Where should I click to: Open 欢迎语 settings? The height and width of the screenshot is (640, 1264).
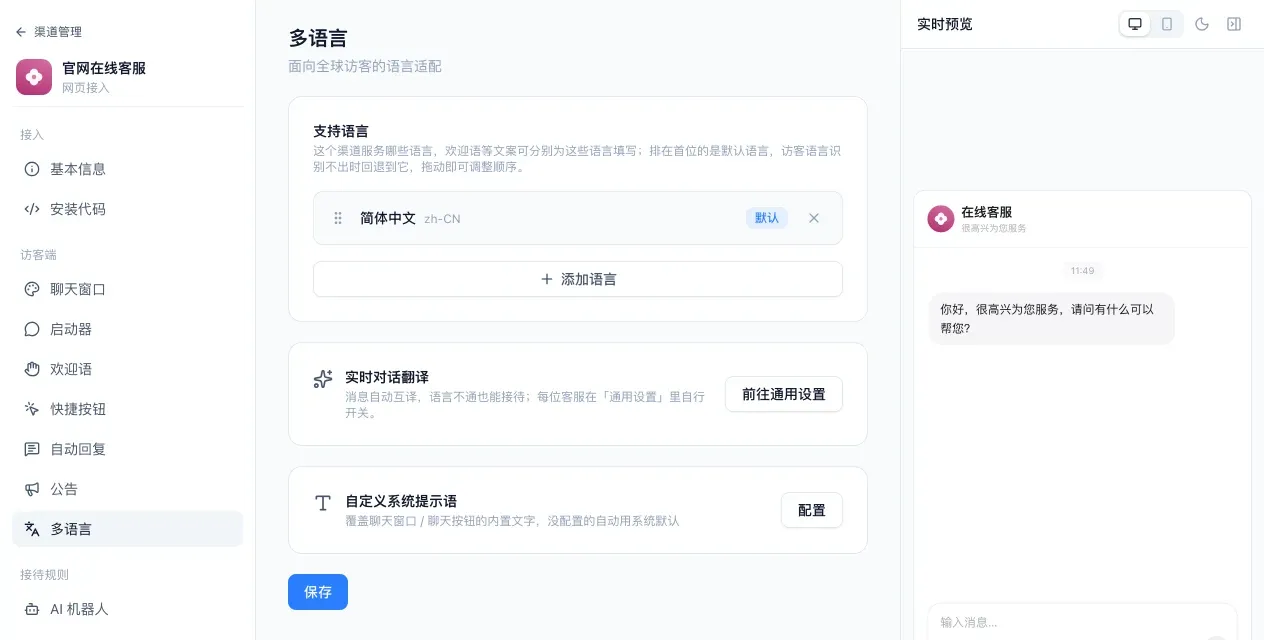(127, 369)
